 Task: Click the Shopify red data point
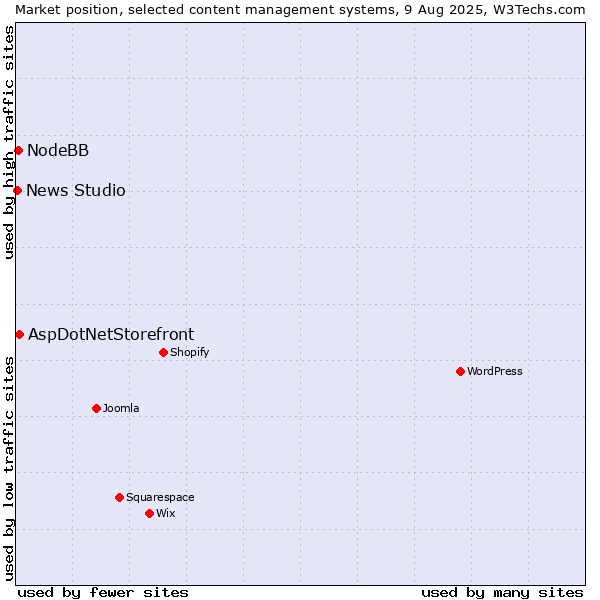[163, 352]
